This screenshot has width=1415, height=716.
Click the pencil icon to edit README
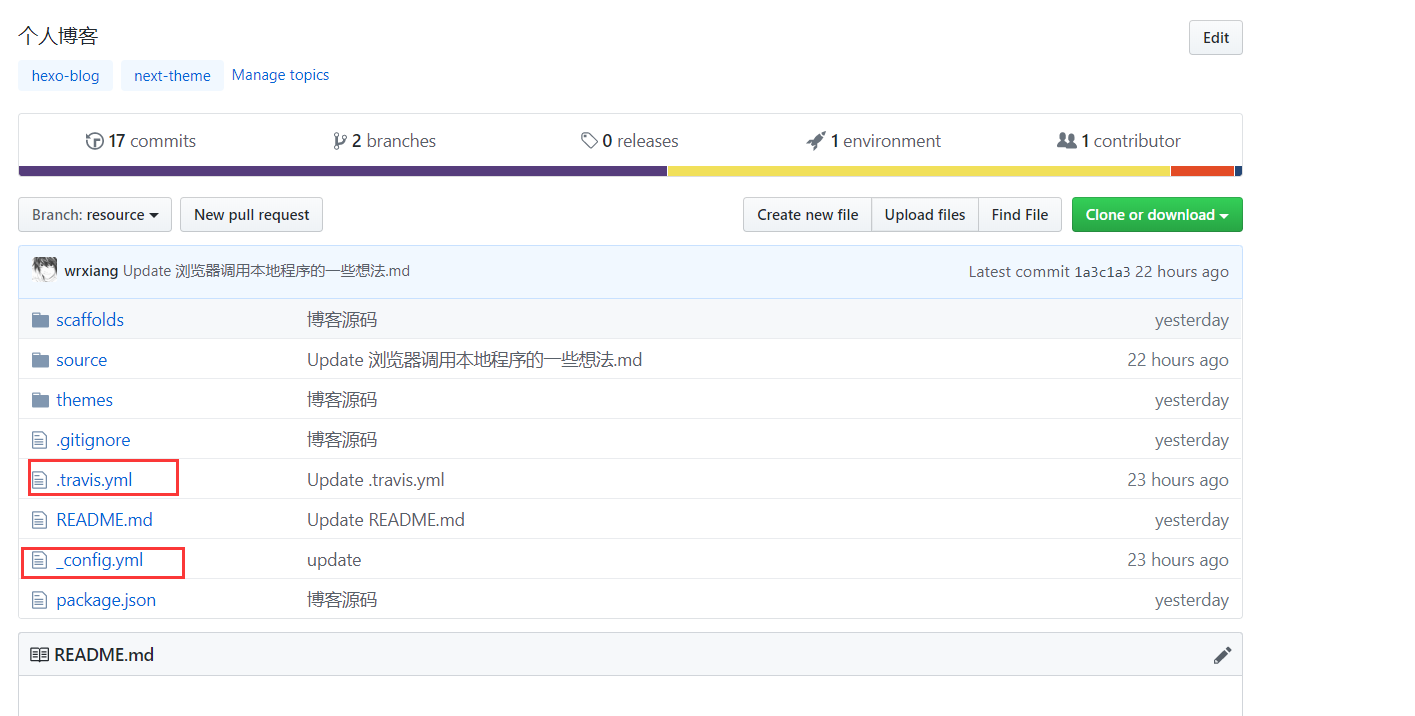click(x=1222, y=655)
